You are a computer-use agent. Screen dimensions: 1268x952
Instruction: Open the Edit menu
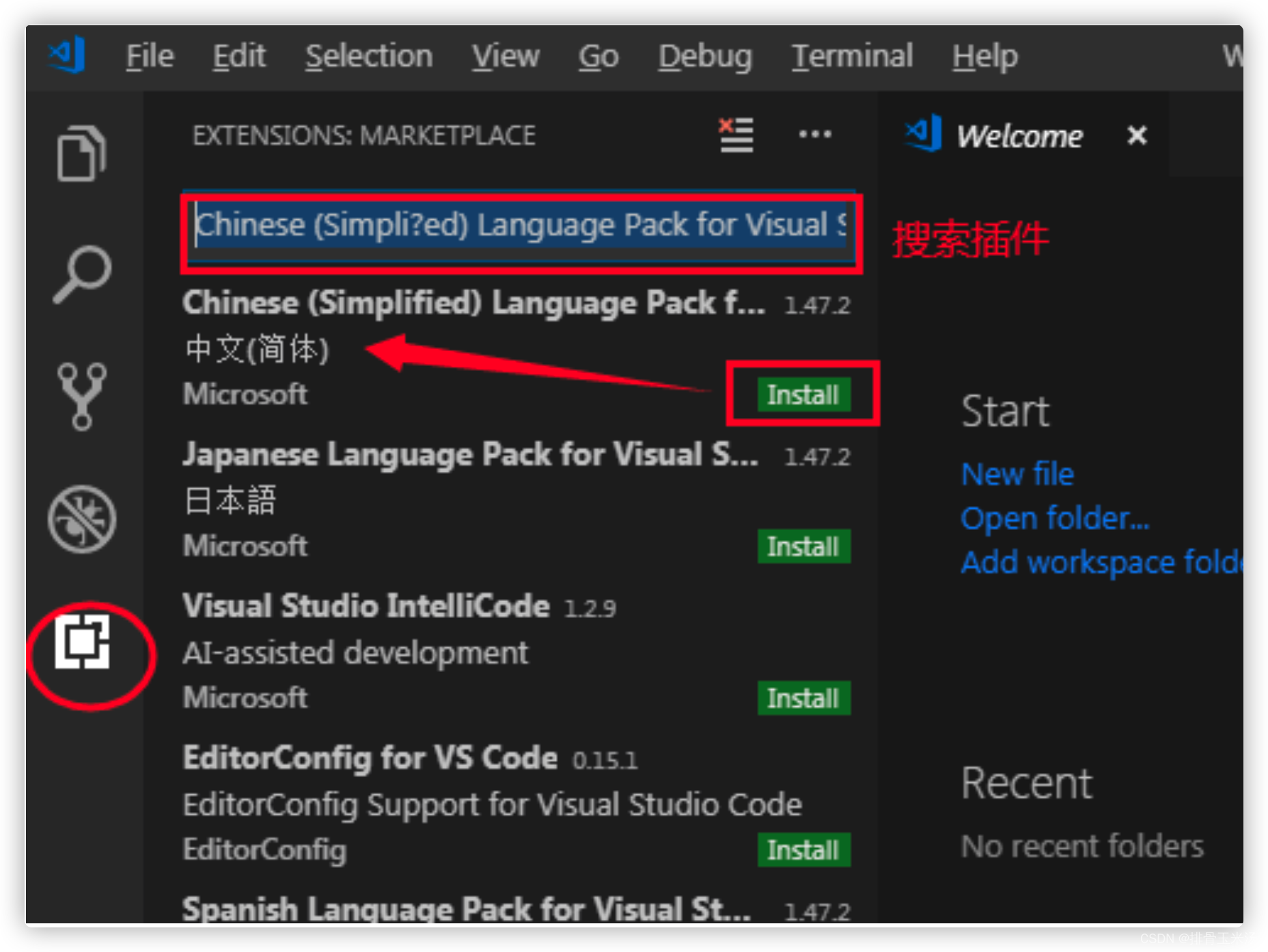coord(238,56)
